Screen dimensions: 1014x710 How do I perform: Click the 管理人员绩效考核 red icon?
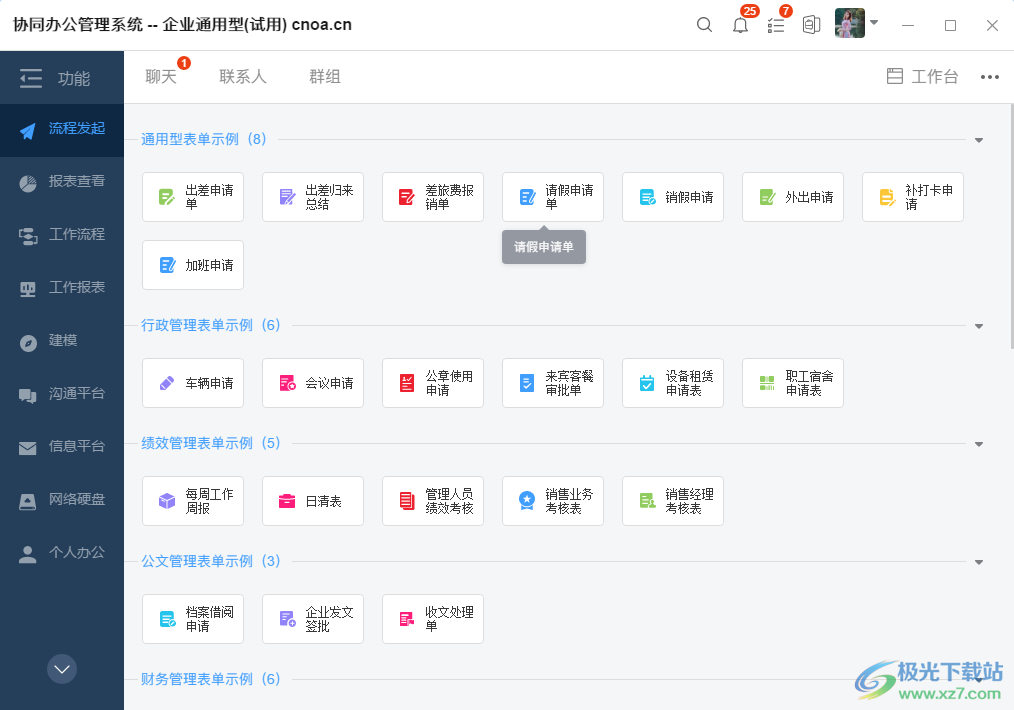(407, 501)
